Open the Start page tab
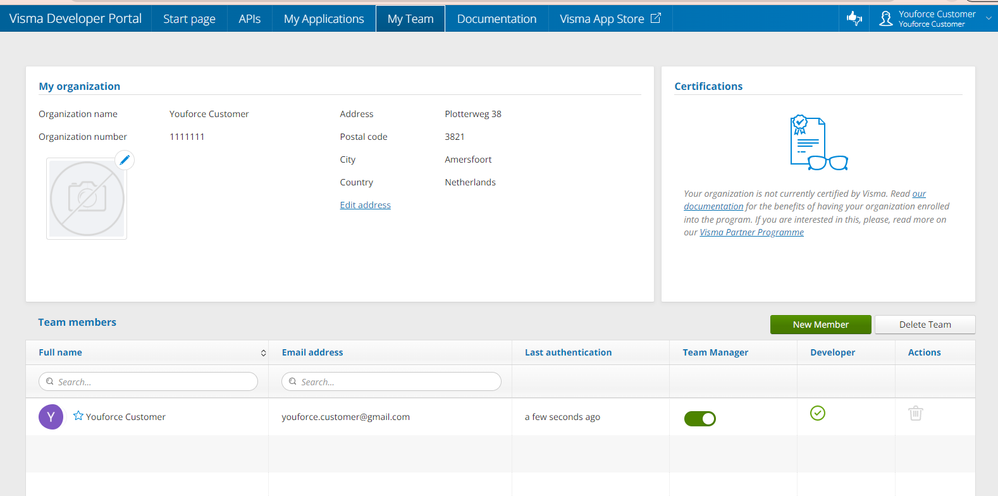 [189, 18]
